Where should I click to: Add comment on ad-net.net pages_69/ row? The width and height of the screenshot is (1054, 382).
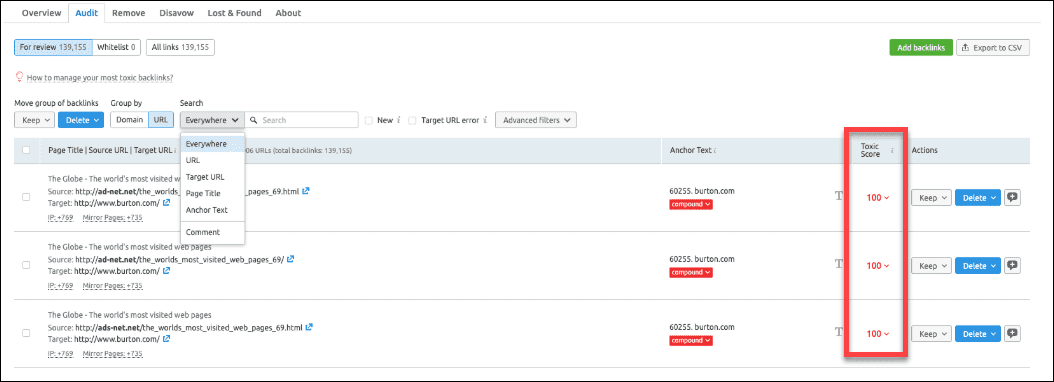click(1012, 265)
